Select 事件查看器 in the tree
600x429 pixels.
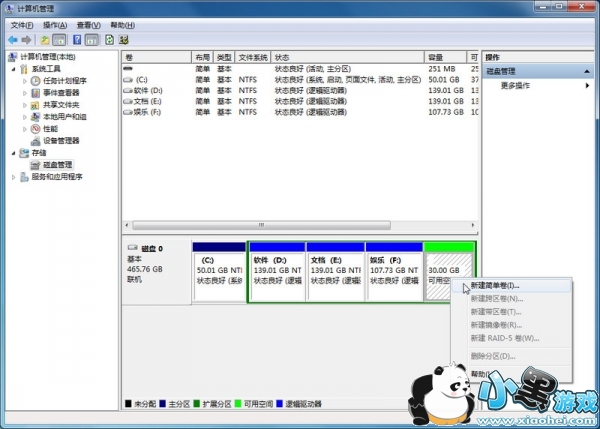(x=61, y=93)
